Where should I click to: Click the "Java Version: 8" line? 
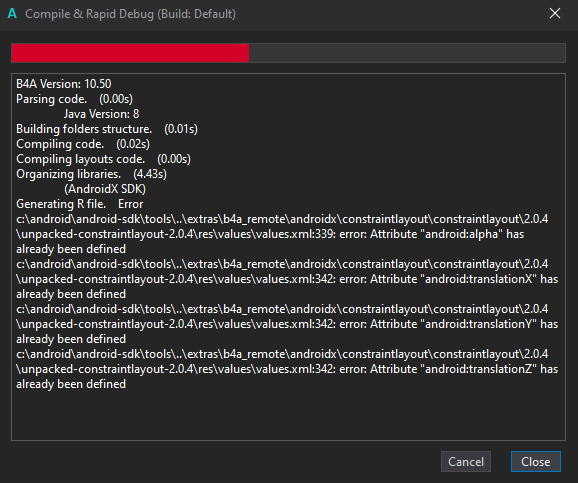pyautogui.click(x=101, y=114)
